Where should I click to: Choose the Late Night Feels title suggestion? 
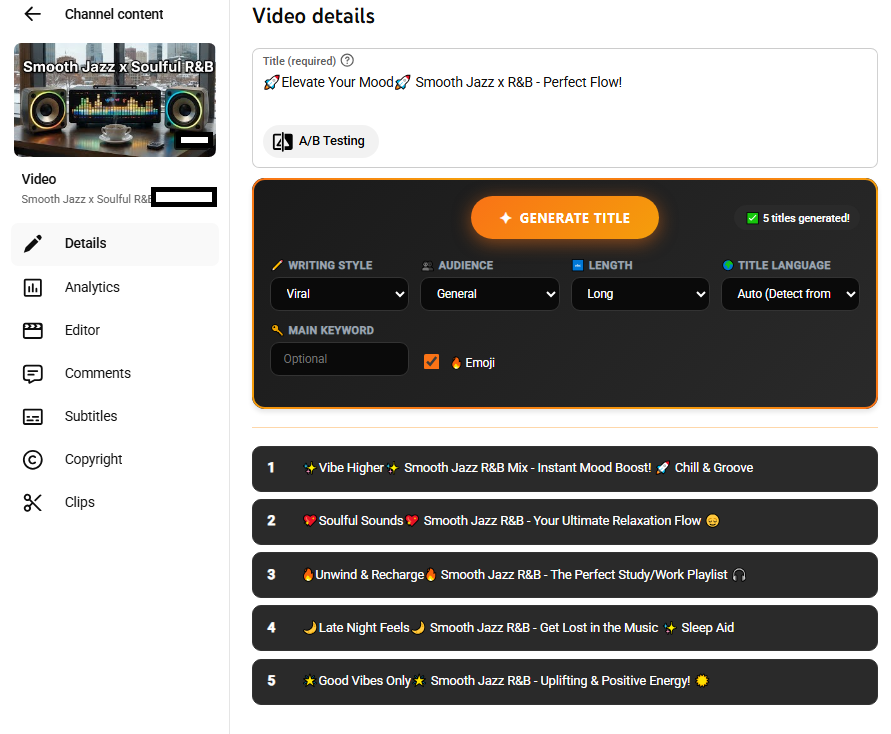[564, 628]
